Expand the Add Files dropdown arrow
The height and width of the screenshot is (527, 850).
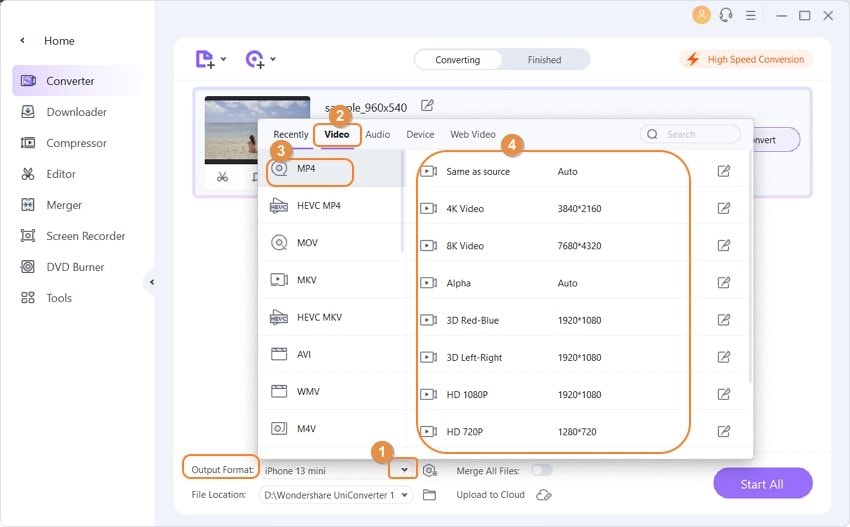[223, 59]
